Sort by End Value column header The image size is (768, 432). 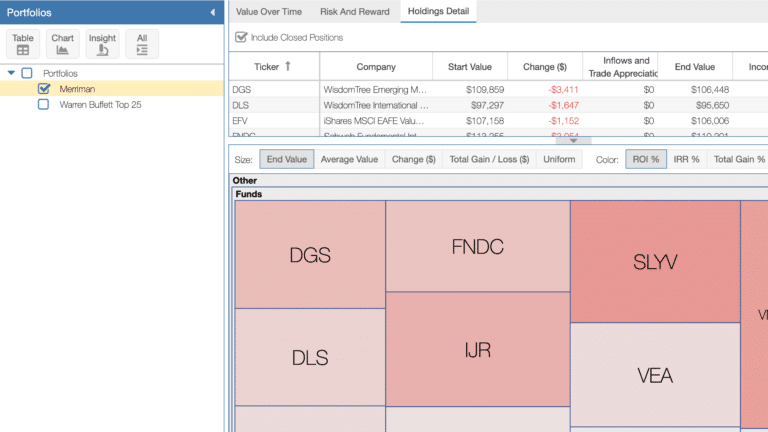695,67
